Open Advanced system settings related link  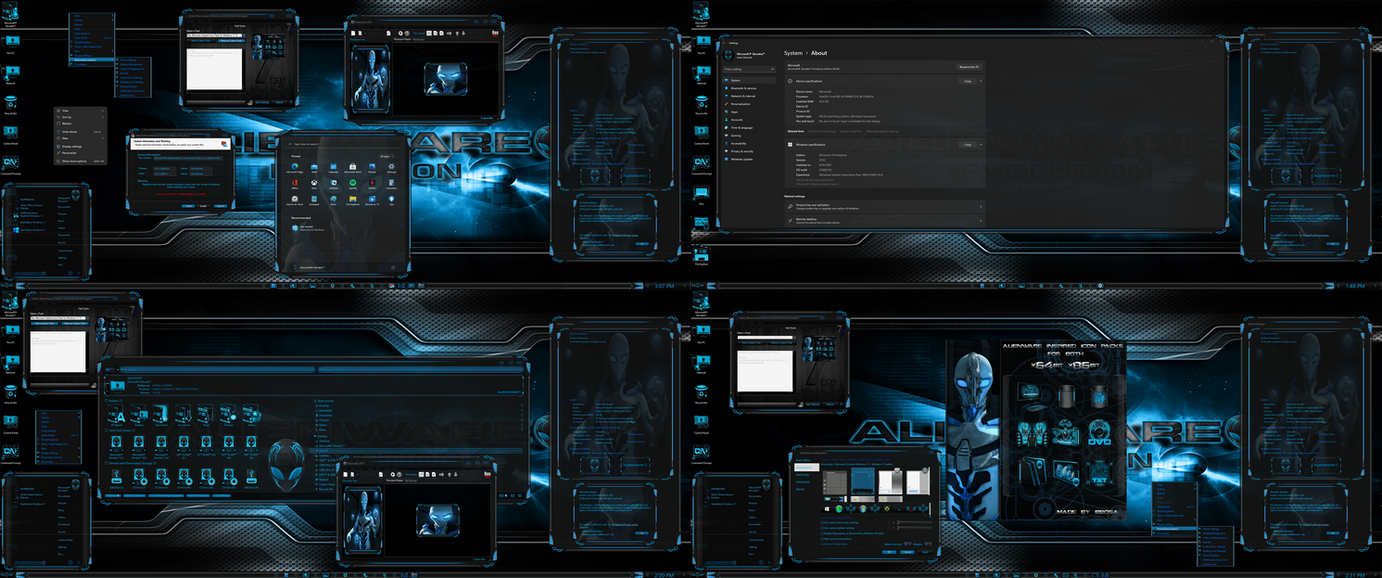point(882,131)
